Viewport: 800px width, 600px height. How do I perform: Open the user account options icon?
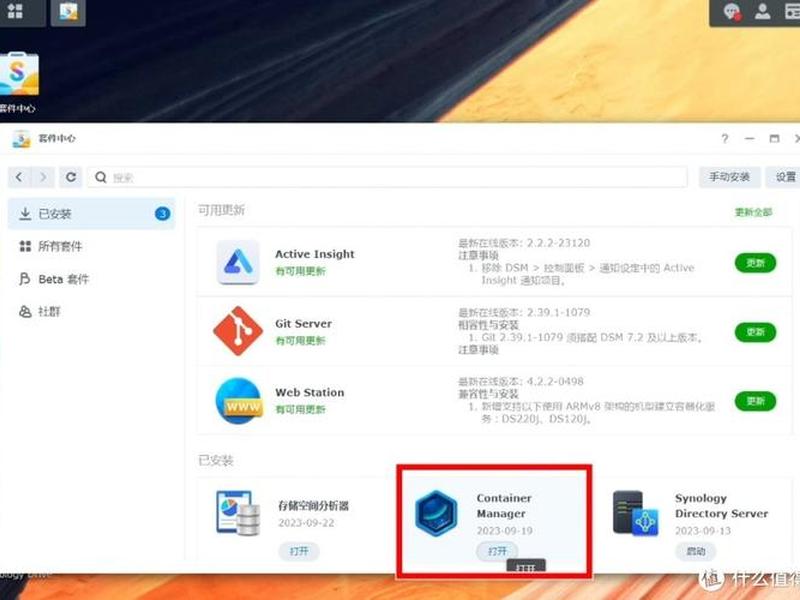(x=763, y=11)
